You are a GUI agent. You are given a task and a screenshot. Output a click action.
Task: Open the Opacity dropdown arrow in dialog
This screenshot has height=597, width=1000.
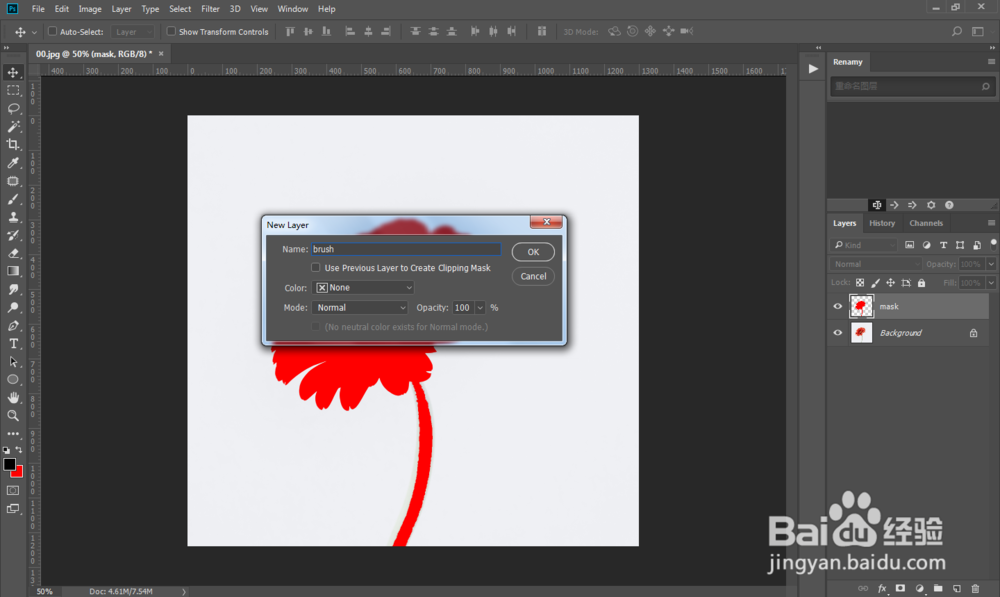tap(480, 307)
